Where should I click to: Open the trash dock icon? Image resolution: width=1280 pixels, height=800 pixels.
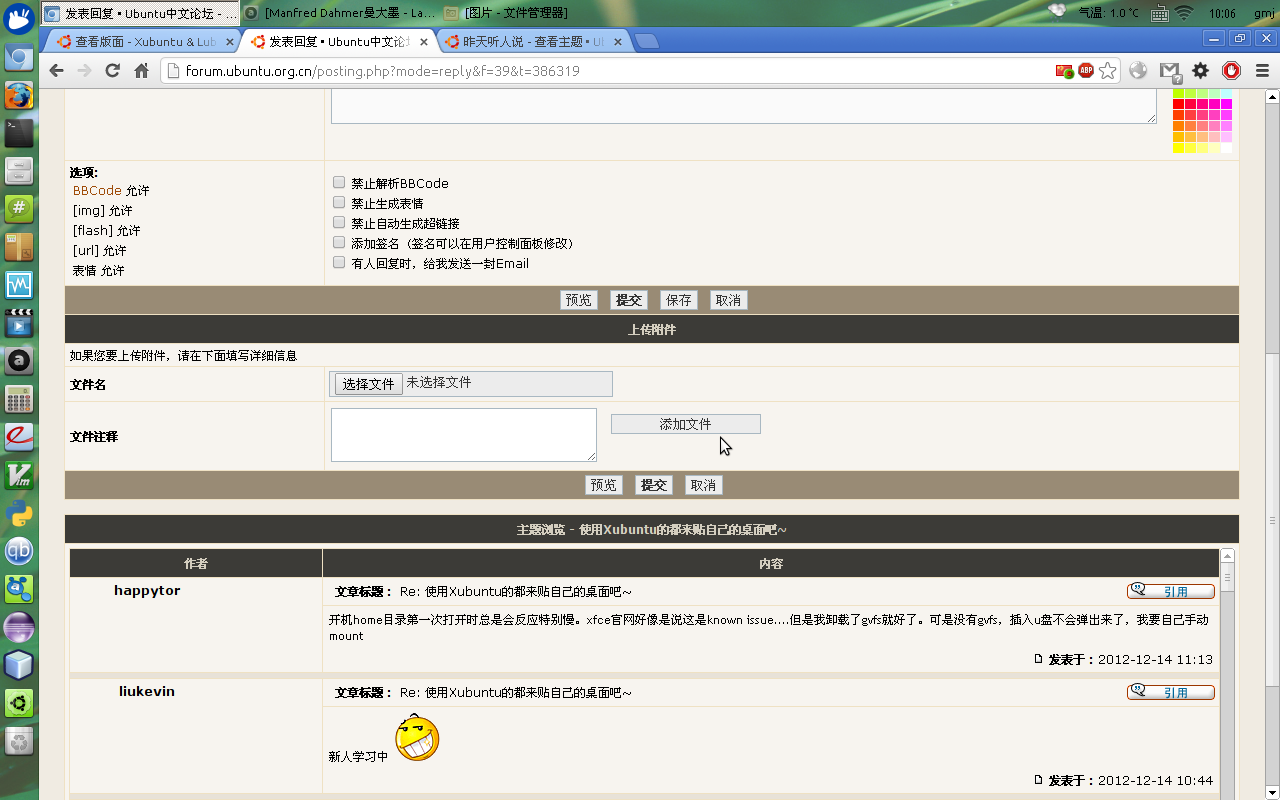point(19,741)
